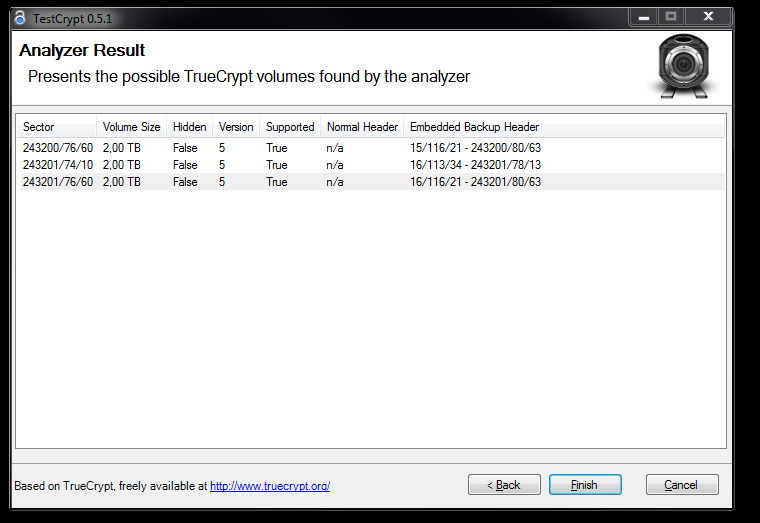Click False in the 243200/76/60 row
Viewport: 760px width, 523px height.
tap(185, 148)
